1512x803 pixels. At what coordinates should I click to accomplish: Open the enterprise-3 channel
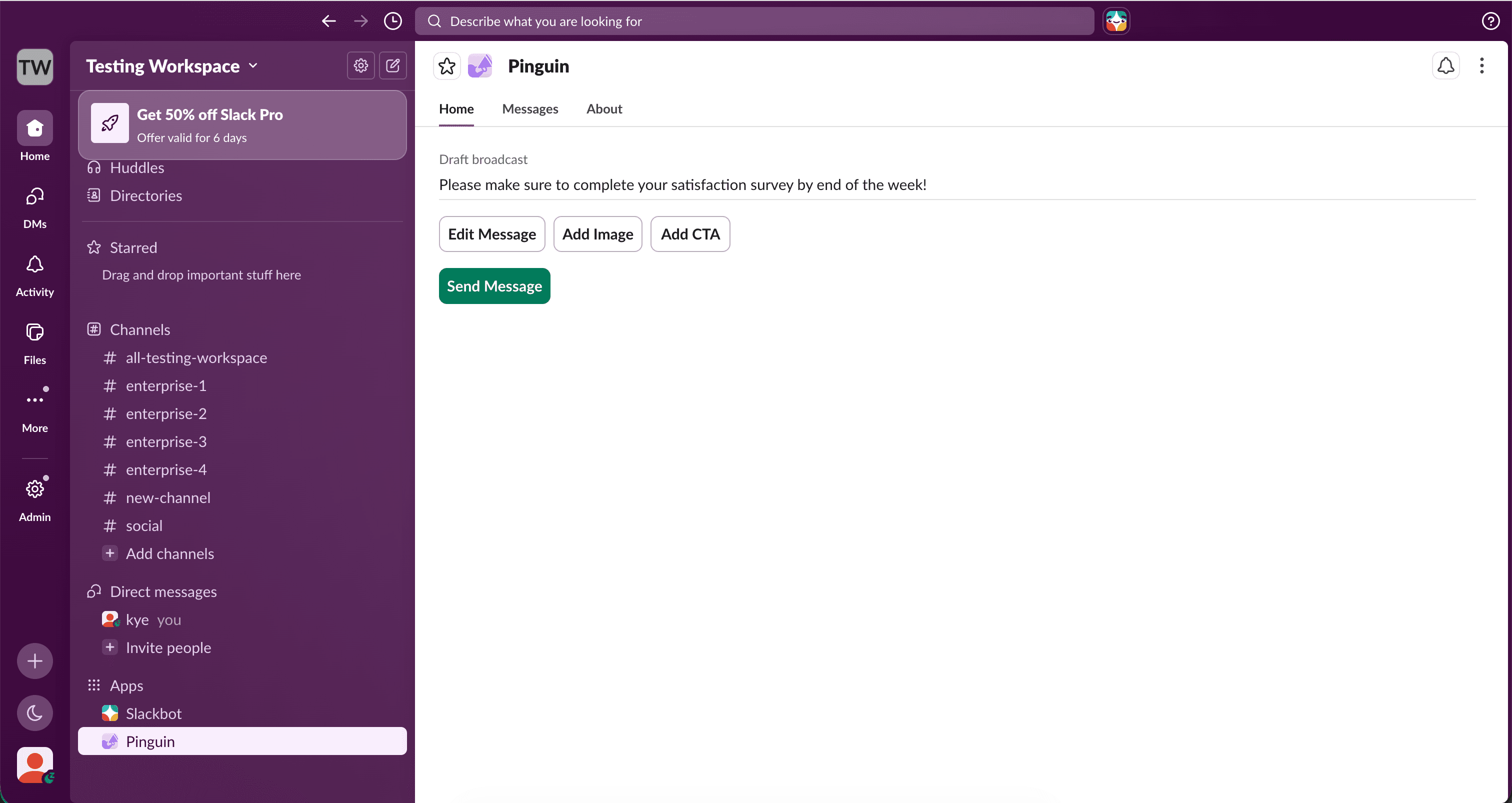point(242,441)
